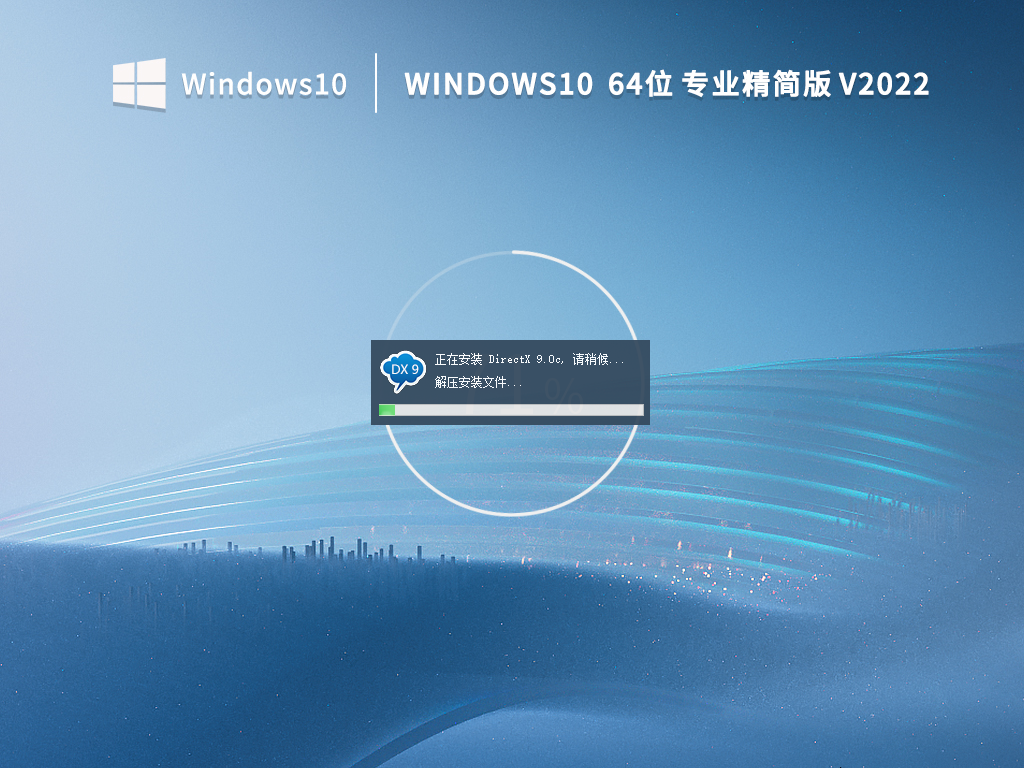Click the text '正在安装 DirectX 9.0c, 请稍候...'
1024x768 pixels.
pyautogui.click(x=530, y=359)
